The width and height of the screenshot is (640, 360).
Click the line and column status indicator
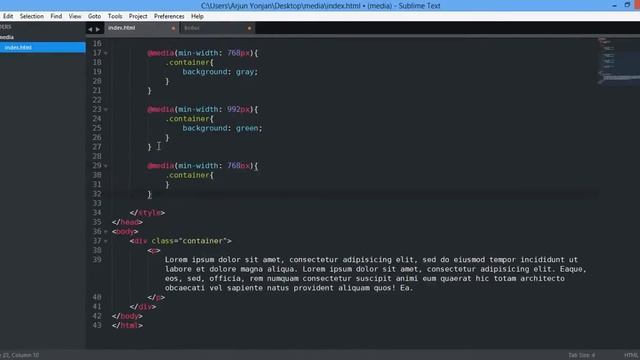click(20, 355)
